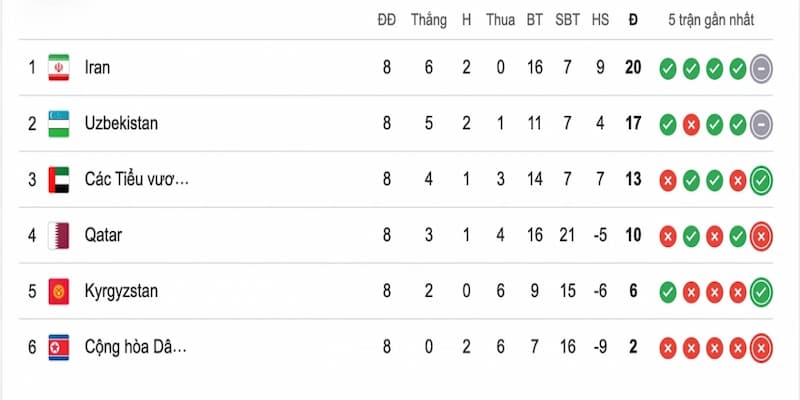The height and width of the screenshot is (400, 800).
Task: Click UAE's outlined green latest-win icon
Action: pyautogui.click(x=761, y=180)
